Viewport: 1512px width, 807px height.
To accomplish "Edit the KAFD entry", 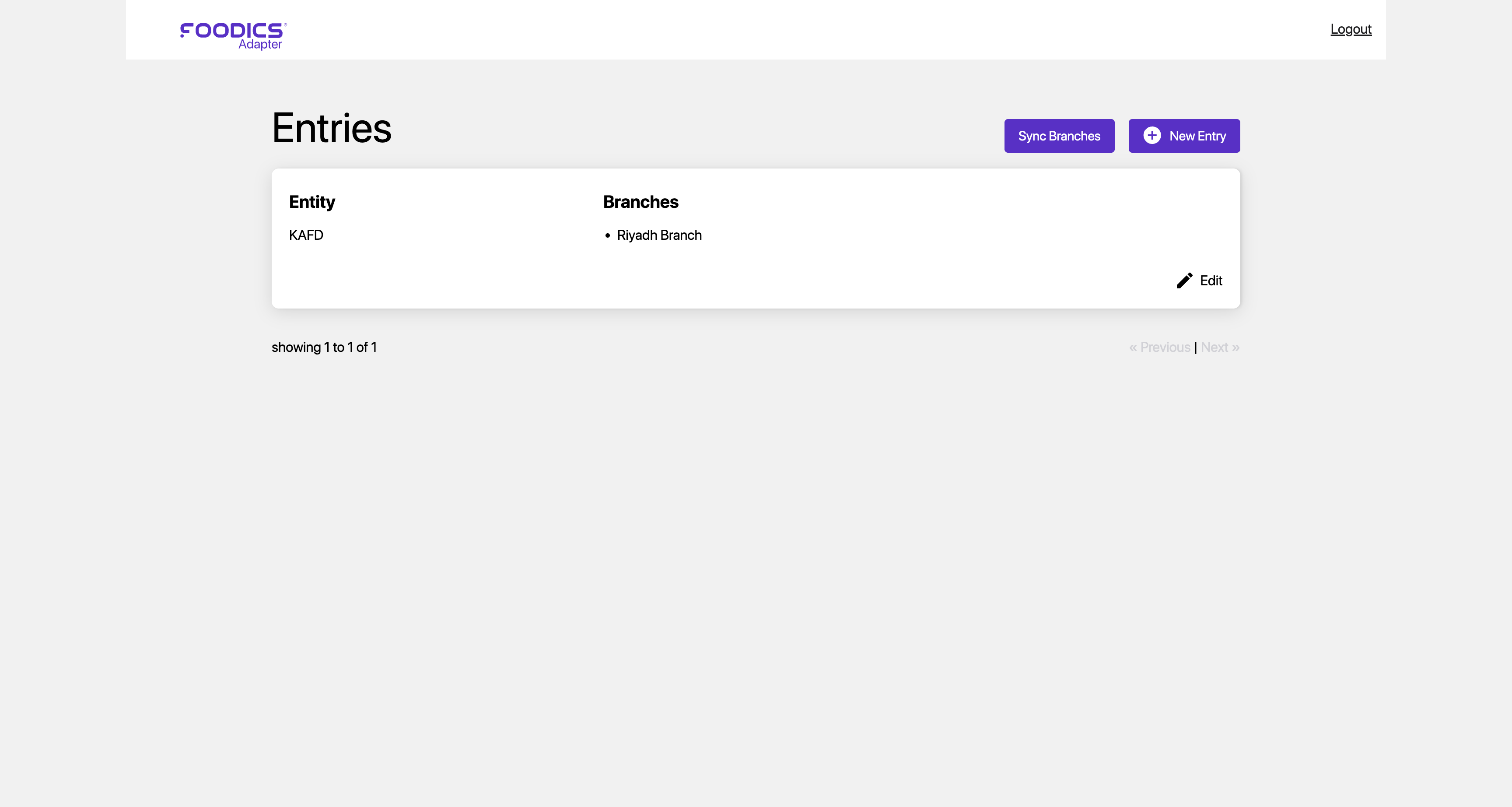I will 1200,281.
